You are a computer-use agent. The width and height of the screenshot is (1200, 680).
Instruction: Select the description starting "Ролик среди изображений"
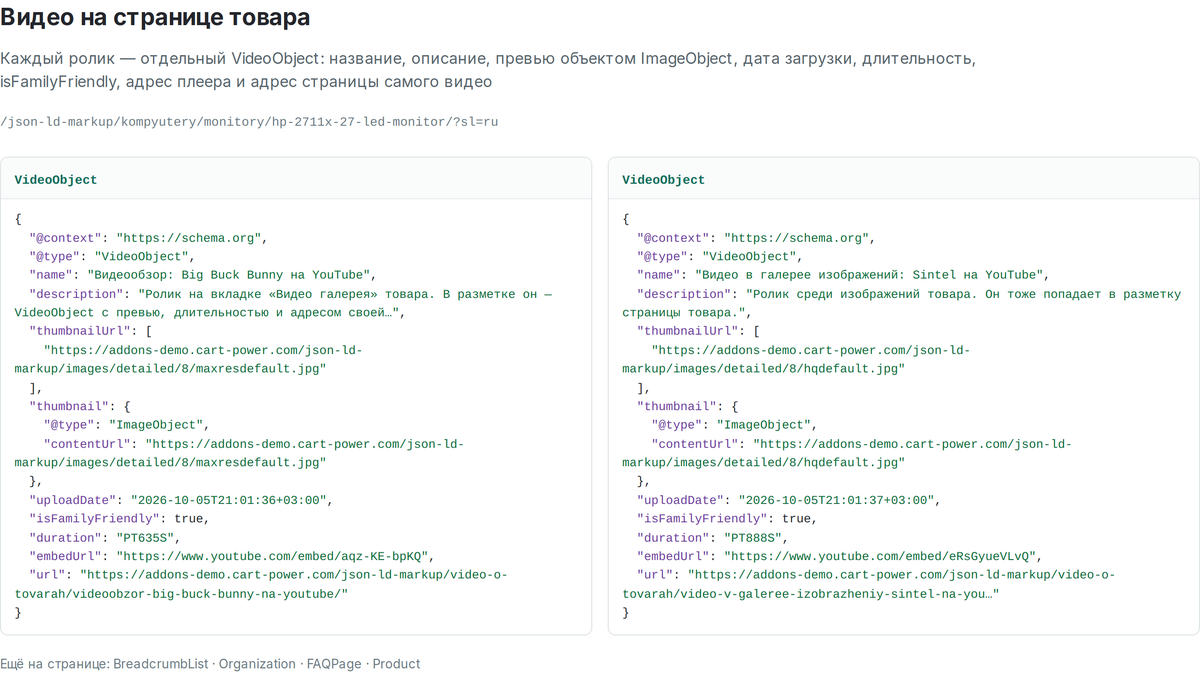click(x=902, y=303)
